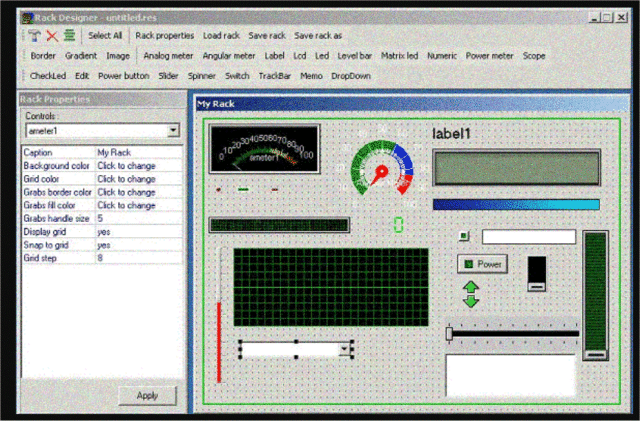
Task: Click the horizontal trackbar slider handle
Action: tap(449, 333)
